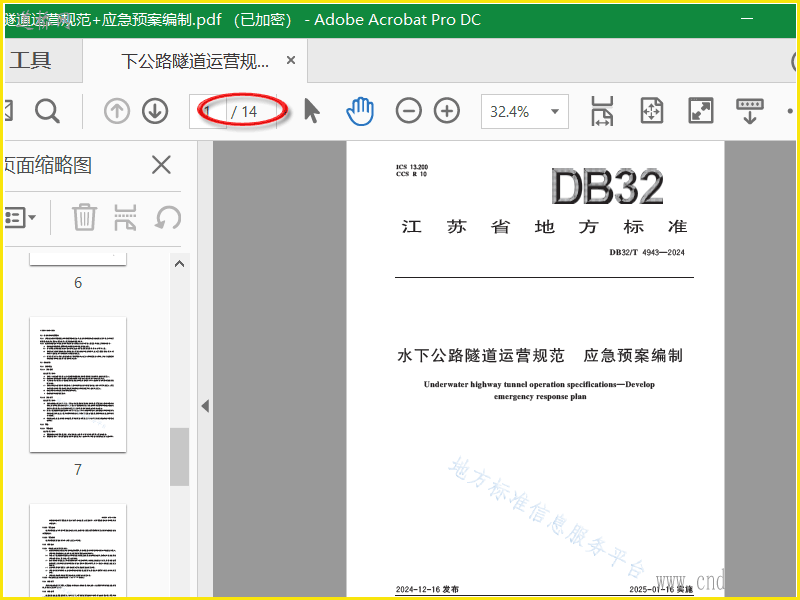Activate the Hand pan tool
This screenshot has height=600, width=800.
[x=360, y=111]
